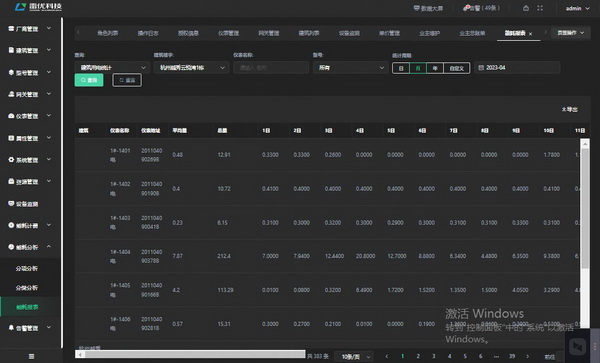Go to page 3 in pagination
The image size is (600, 363).
point(434,356)
